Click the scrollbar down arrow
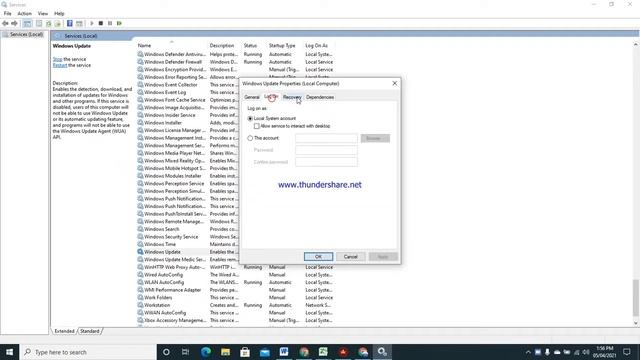640x360 pixels. 636,323
